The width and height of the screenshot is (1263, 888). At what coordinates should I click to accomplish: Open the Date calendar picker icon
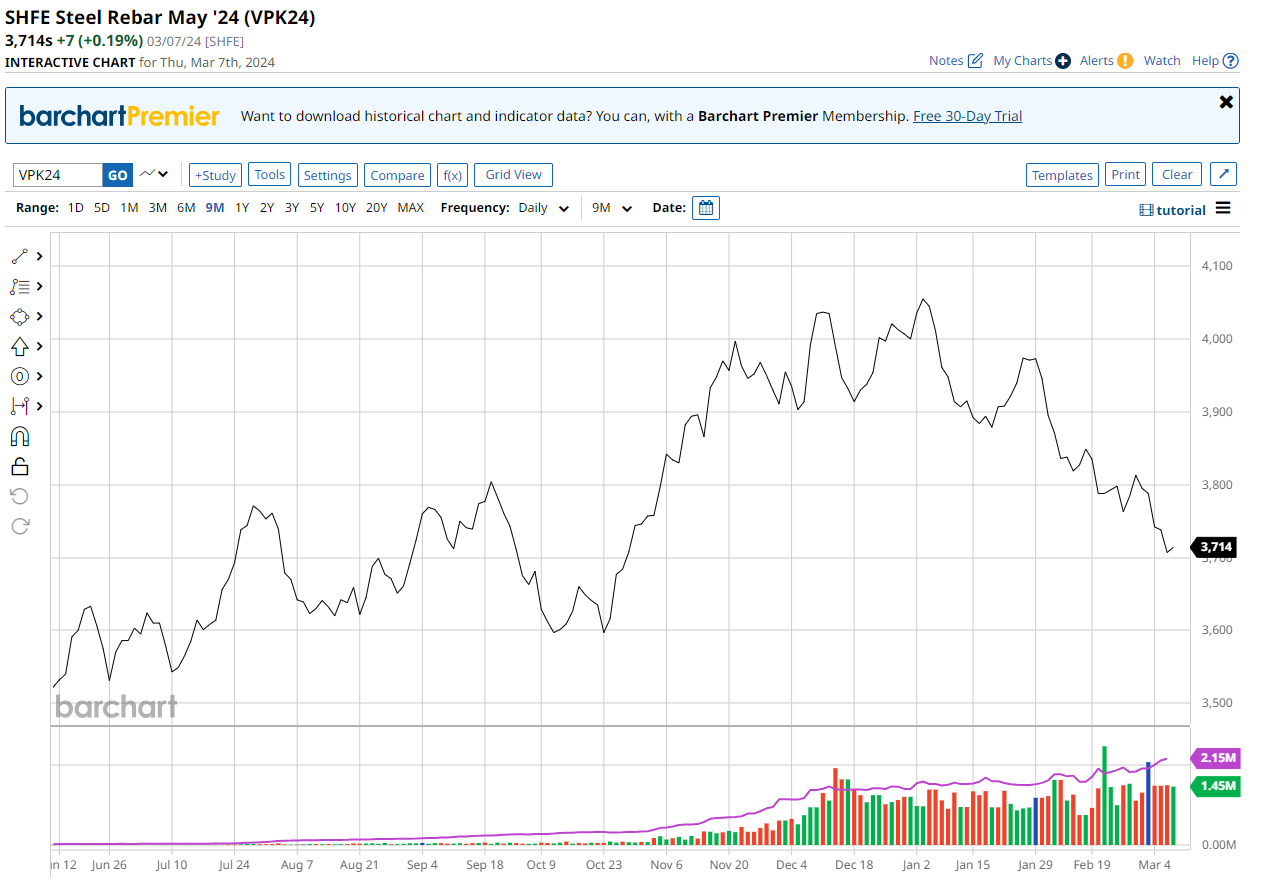(x=705, y=208)
